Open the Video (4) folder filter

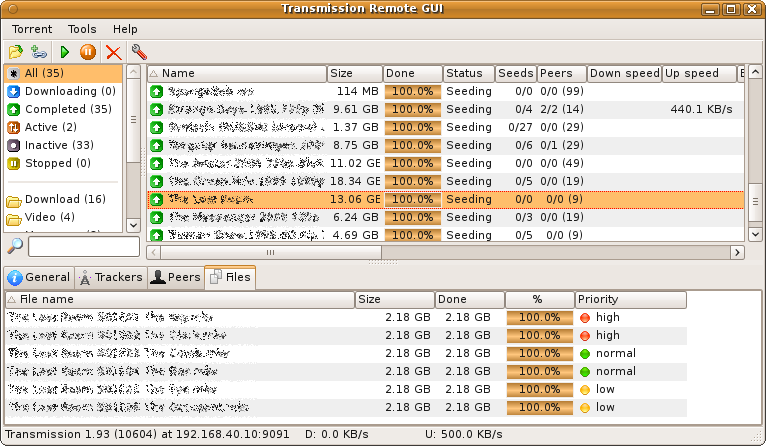[x=63, y=217]
